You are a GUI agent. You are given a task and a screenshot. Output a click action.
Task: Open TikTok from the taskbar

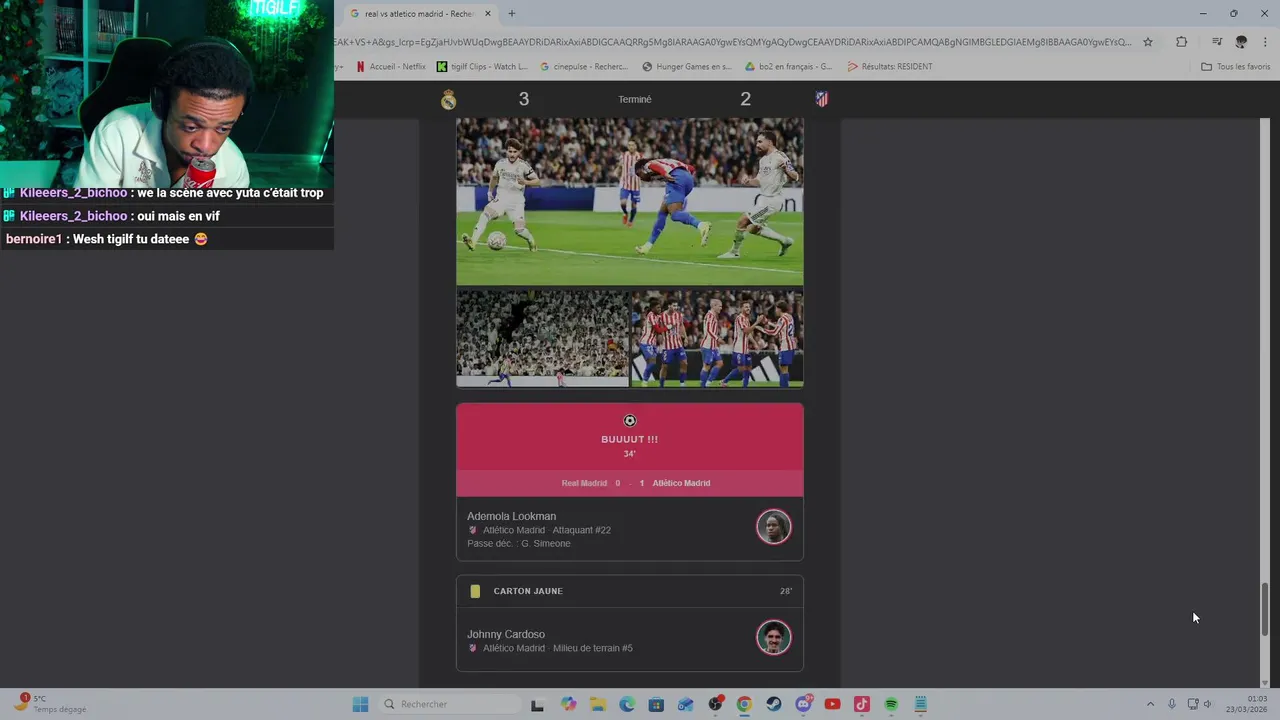pos(862,704)
